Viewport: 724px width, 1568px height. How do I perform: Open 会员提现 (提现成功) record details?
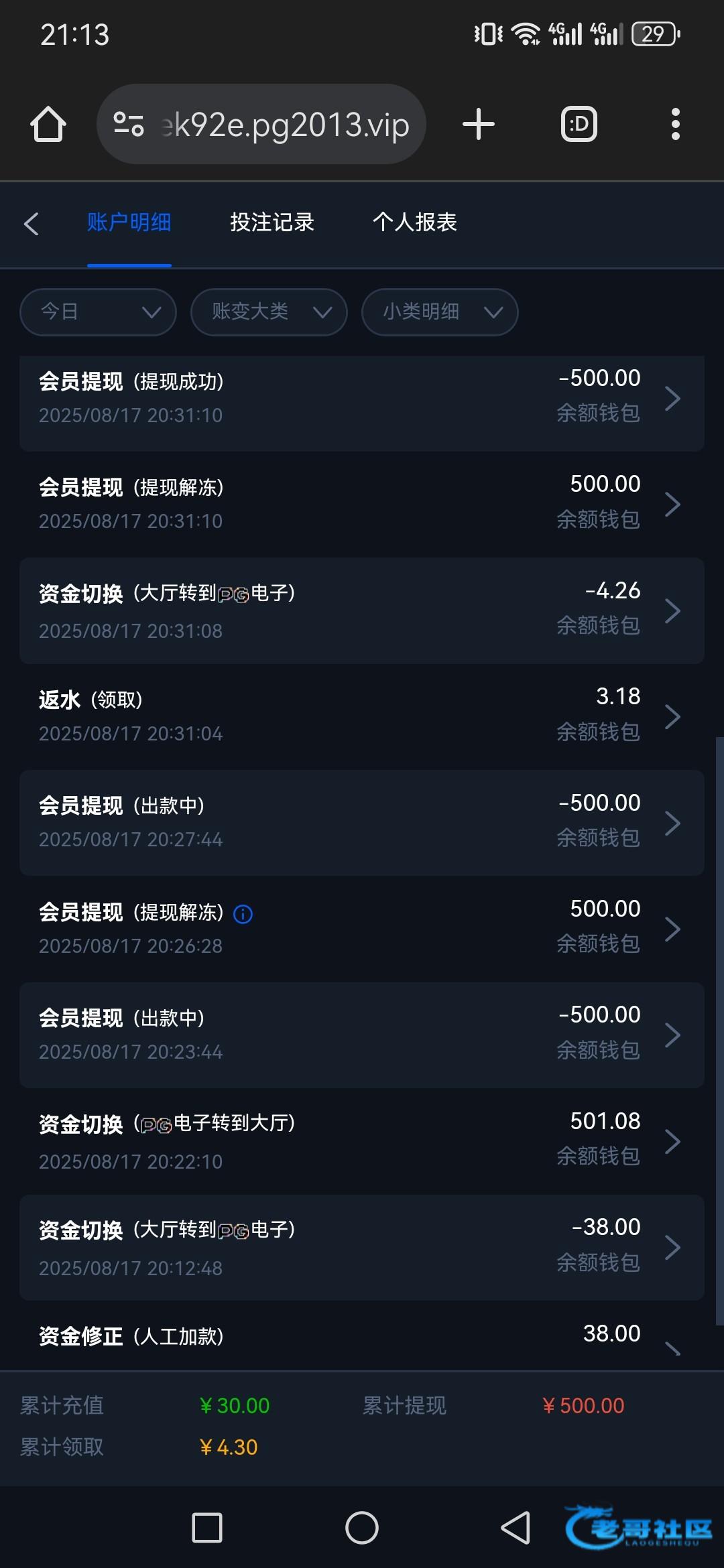tap(362, 398)
